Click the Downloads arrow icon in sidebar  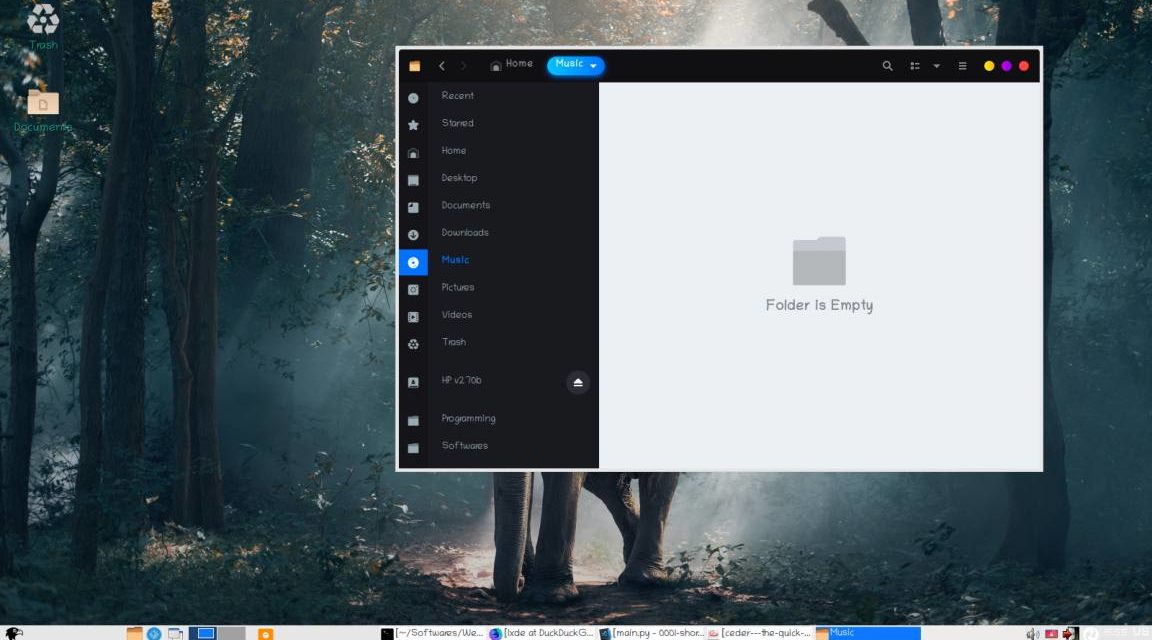(413, 235)
